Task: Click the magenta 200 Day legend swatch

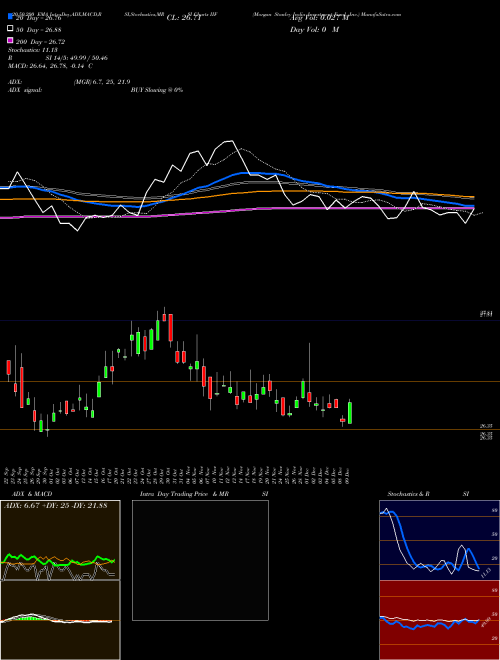Action: (x=10, y=41)
